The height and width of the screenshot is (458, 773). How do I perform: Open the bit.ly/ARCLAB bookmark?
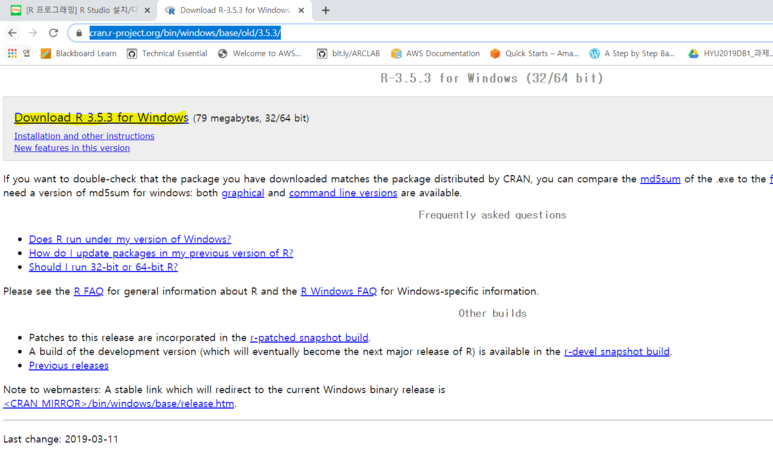(x=349, y=53)
